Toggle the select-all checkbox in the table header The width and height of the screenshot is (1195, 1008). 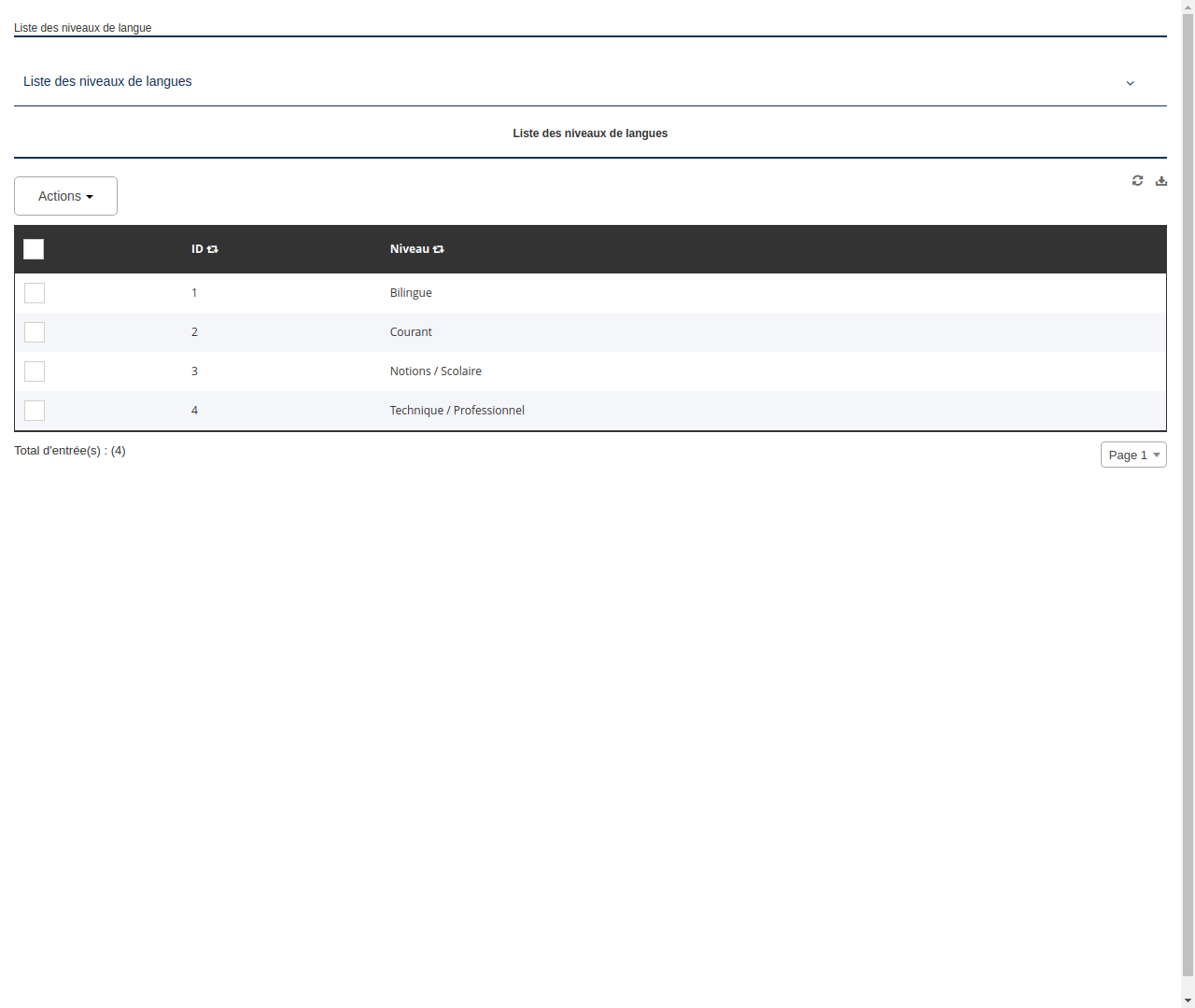[34, 249]
